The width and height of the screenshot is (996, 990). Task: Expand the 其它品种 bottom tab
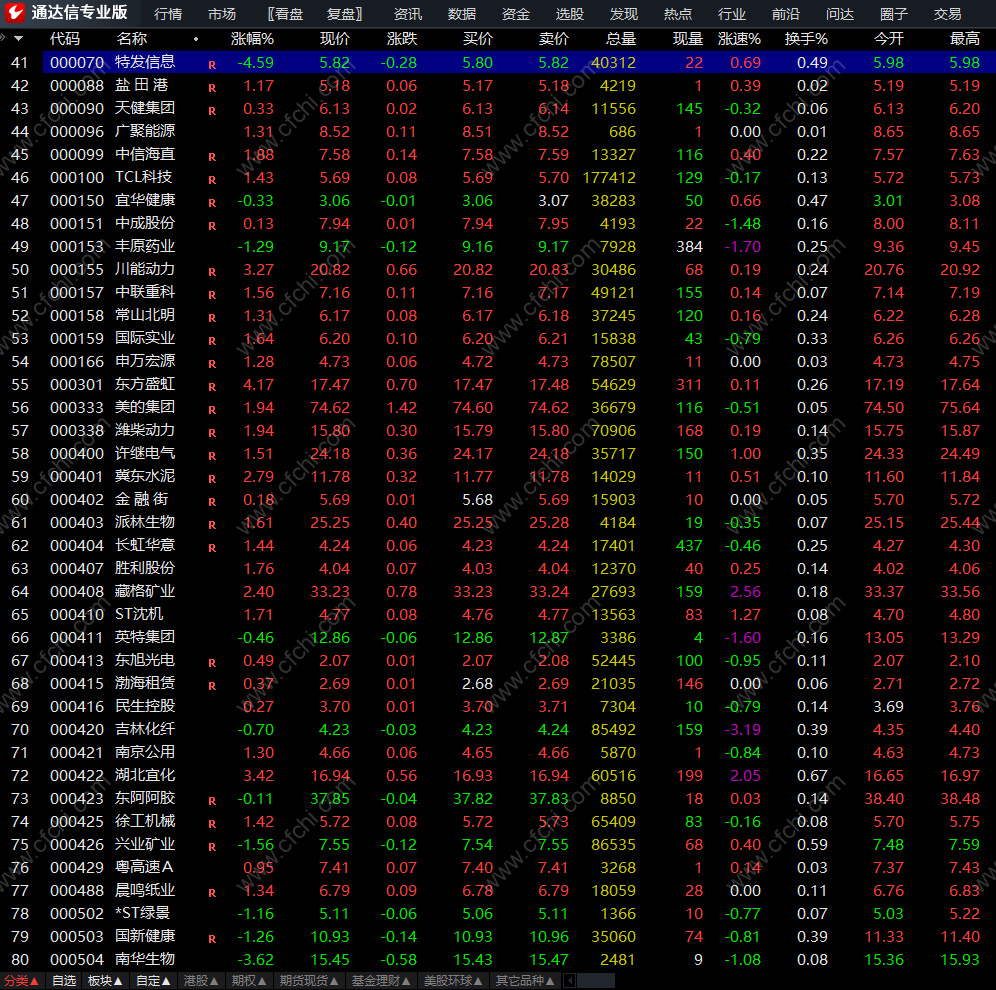[x=525, y=980]
